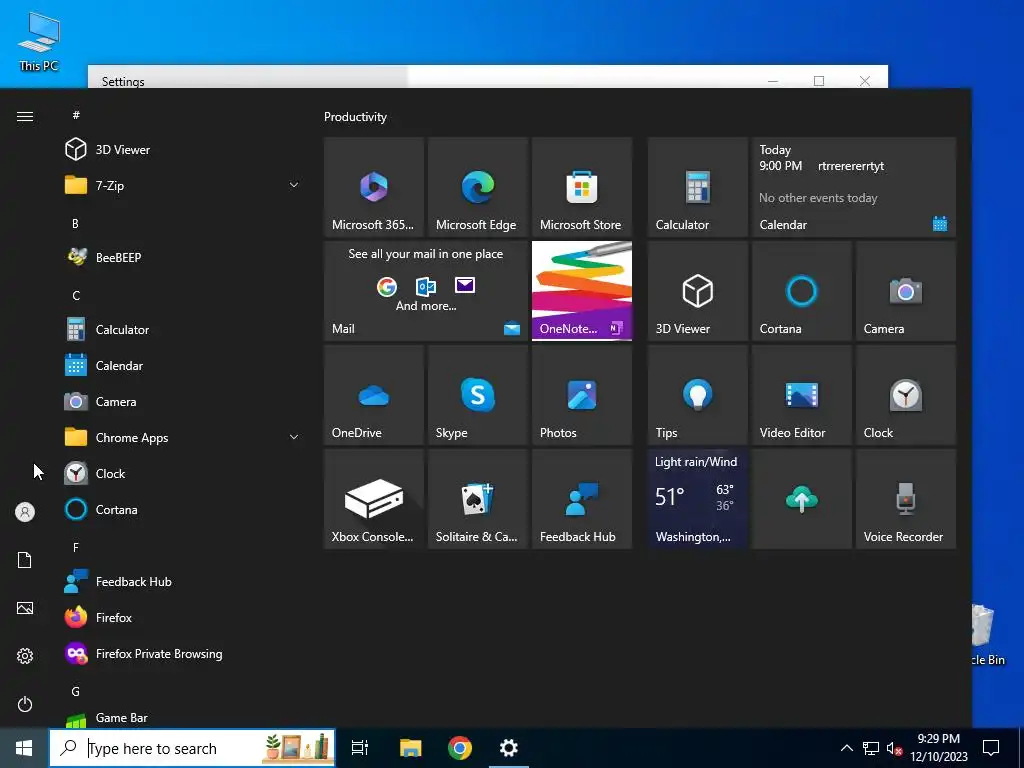Launch the Skype tile

click(x=477, y=395)
